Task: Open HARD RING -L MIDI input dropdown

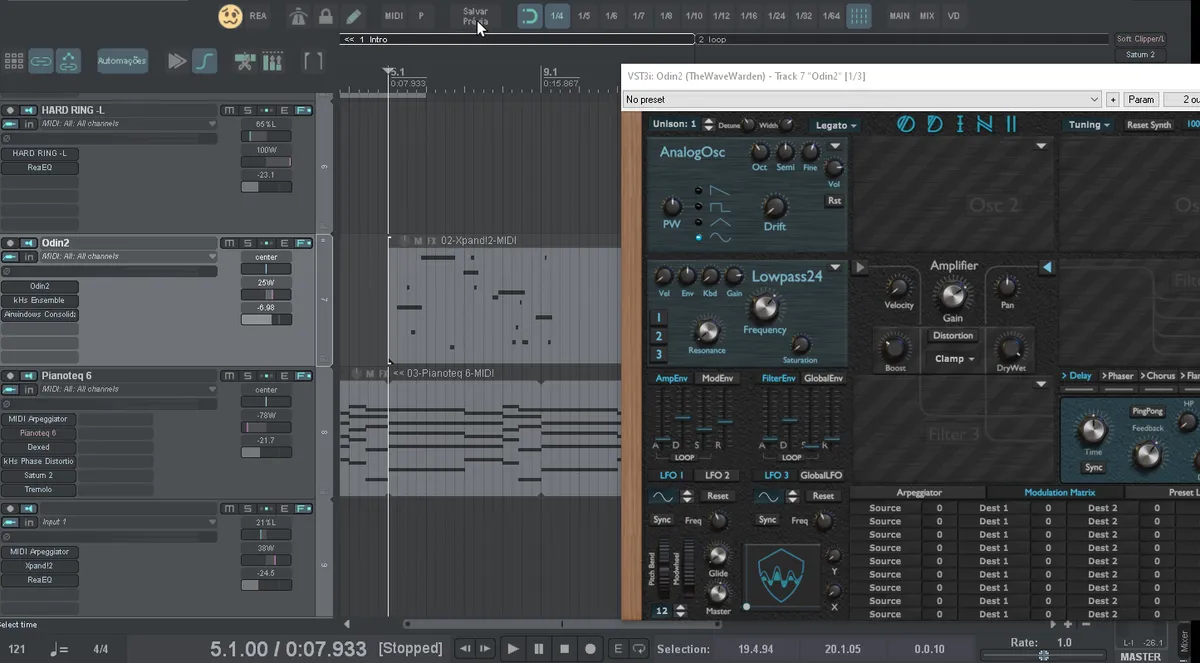Action: click(x=212, y=124)
